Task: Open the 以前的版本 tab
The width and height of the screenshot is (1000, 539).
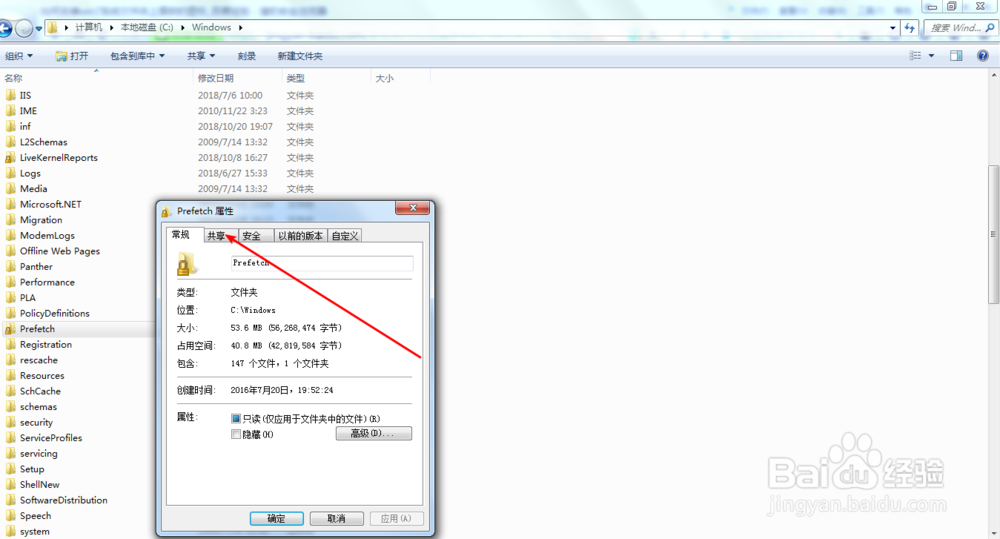Action: [x=300, y=236]
